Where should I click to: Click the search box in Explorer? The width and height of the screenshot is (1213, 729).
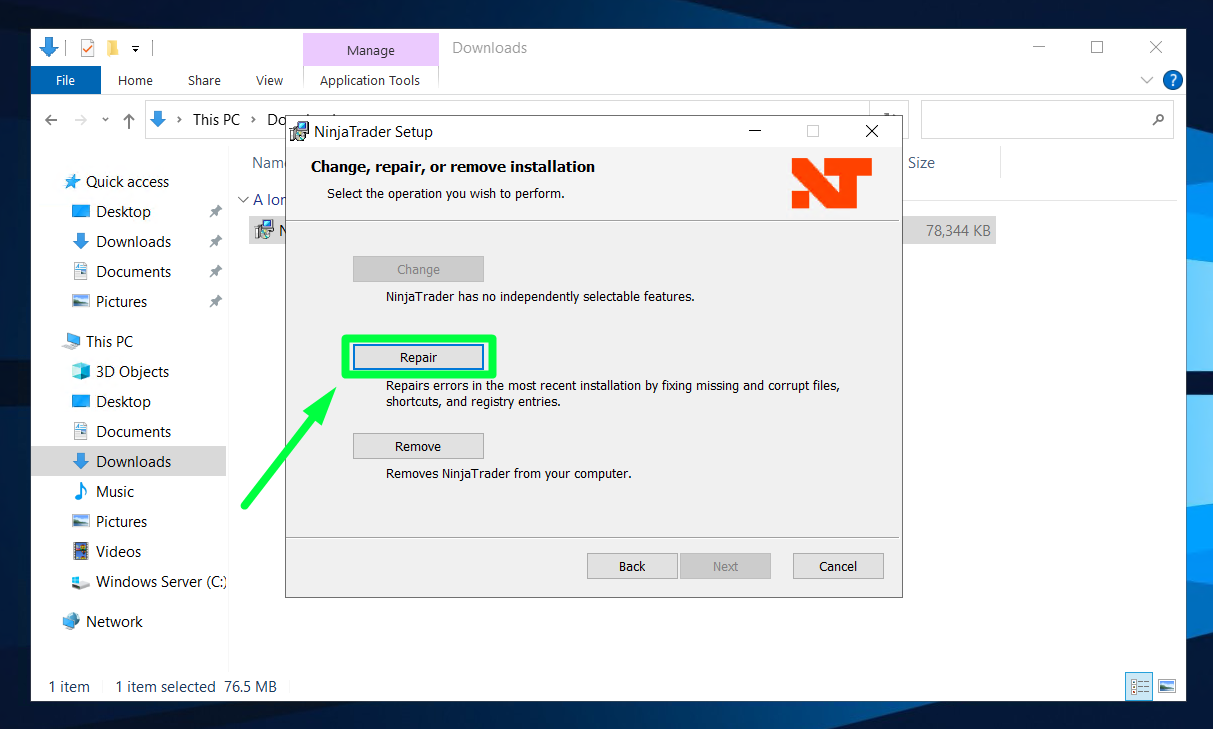pyautogui.click(x=1040, y=120)
